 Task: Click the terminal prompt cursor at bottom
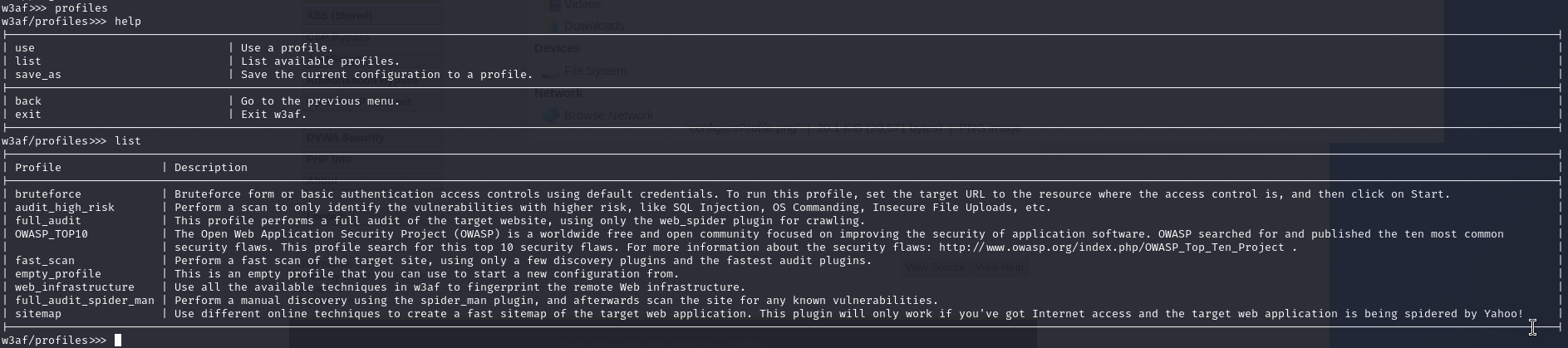click(118, 341)
